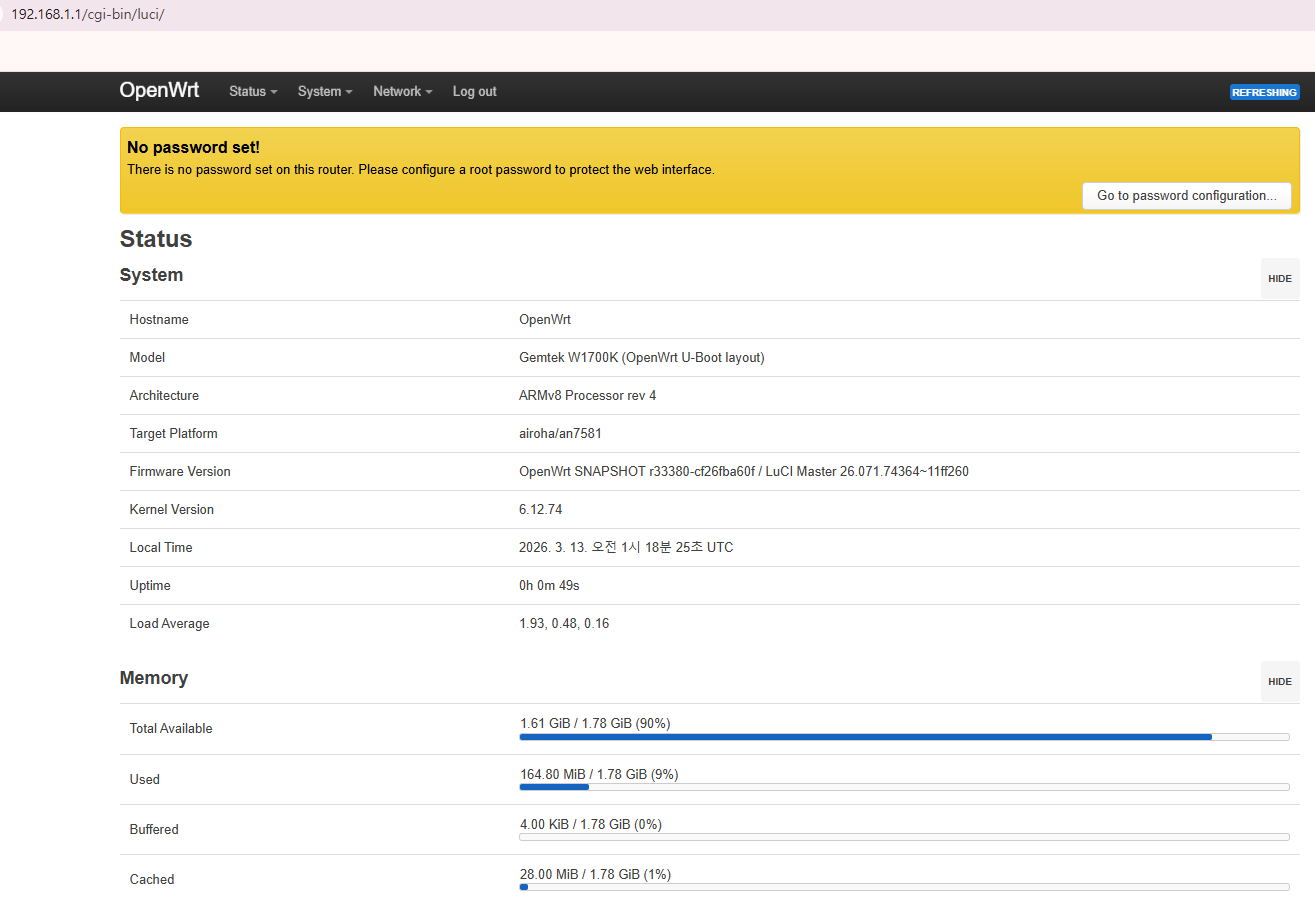The height and width of the screenshot is (914, 1315).
Task: Select the airoha/an7581 target platform value
Action: pos(560,434)
